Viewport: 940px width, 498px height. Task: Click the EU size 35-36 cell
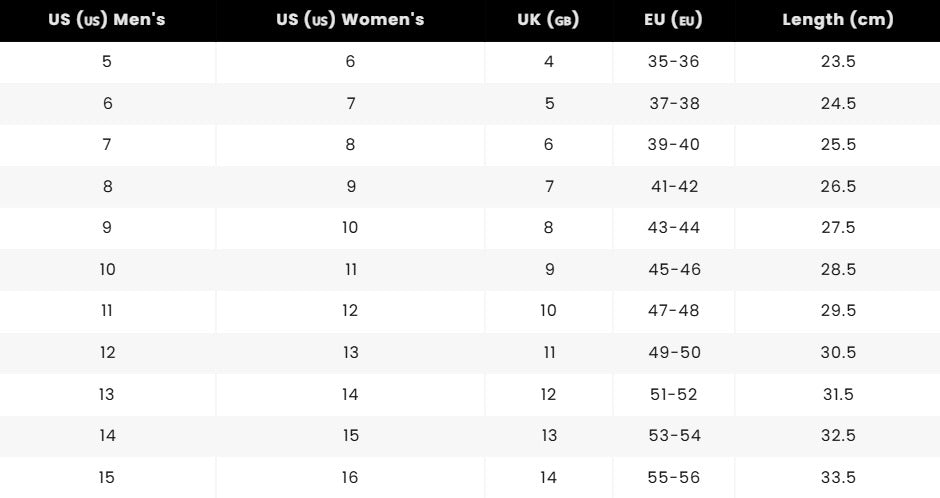click(673, 62)
